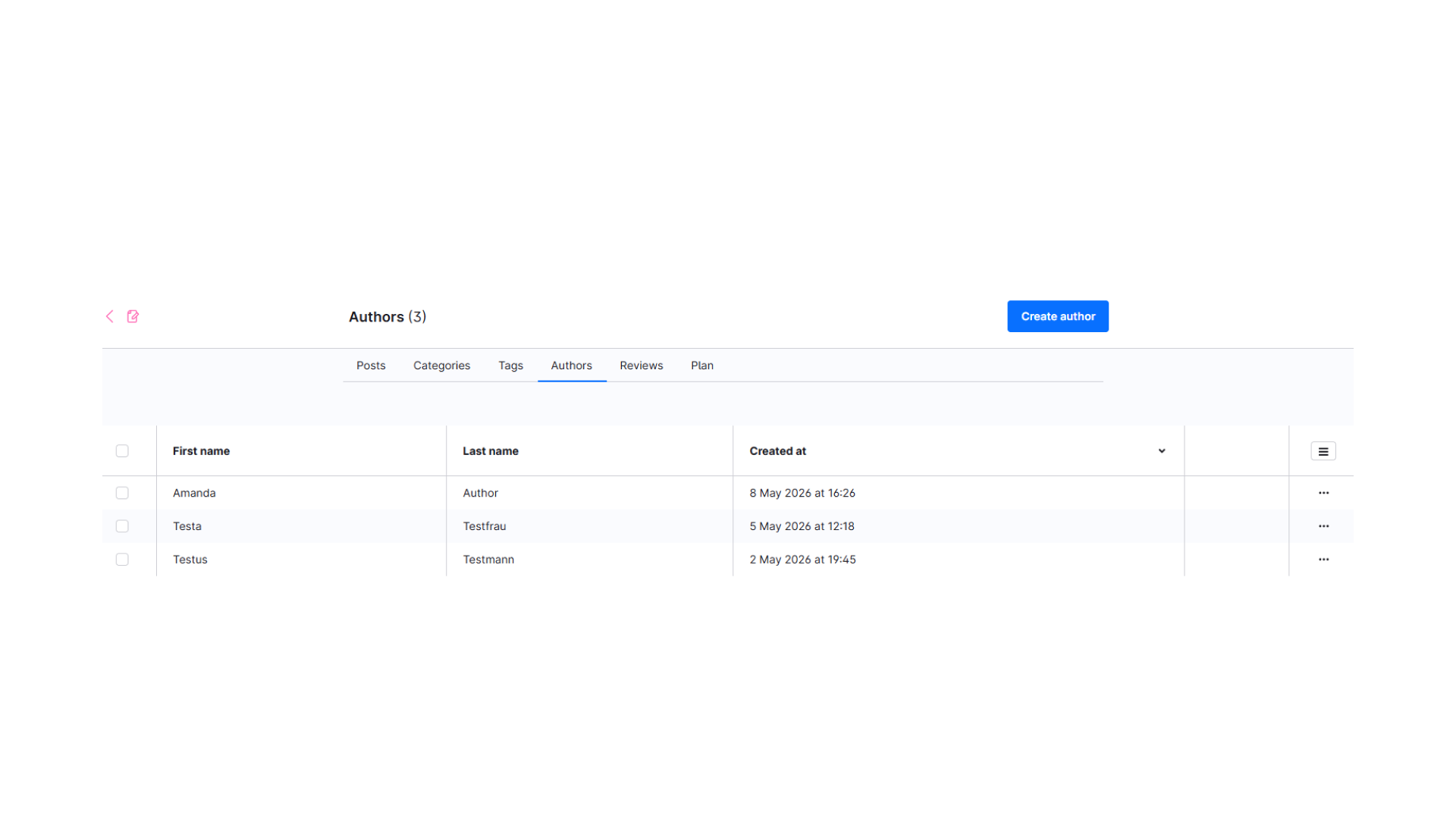Open the column settings list icon
This screenshot has width=1456, height=819.
pyautogui.click(x=1323, y=451)
